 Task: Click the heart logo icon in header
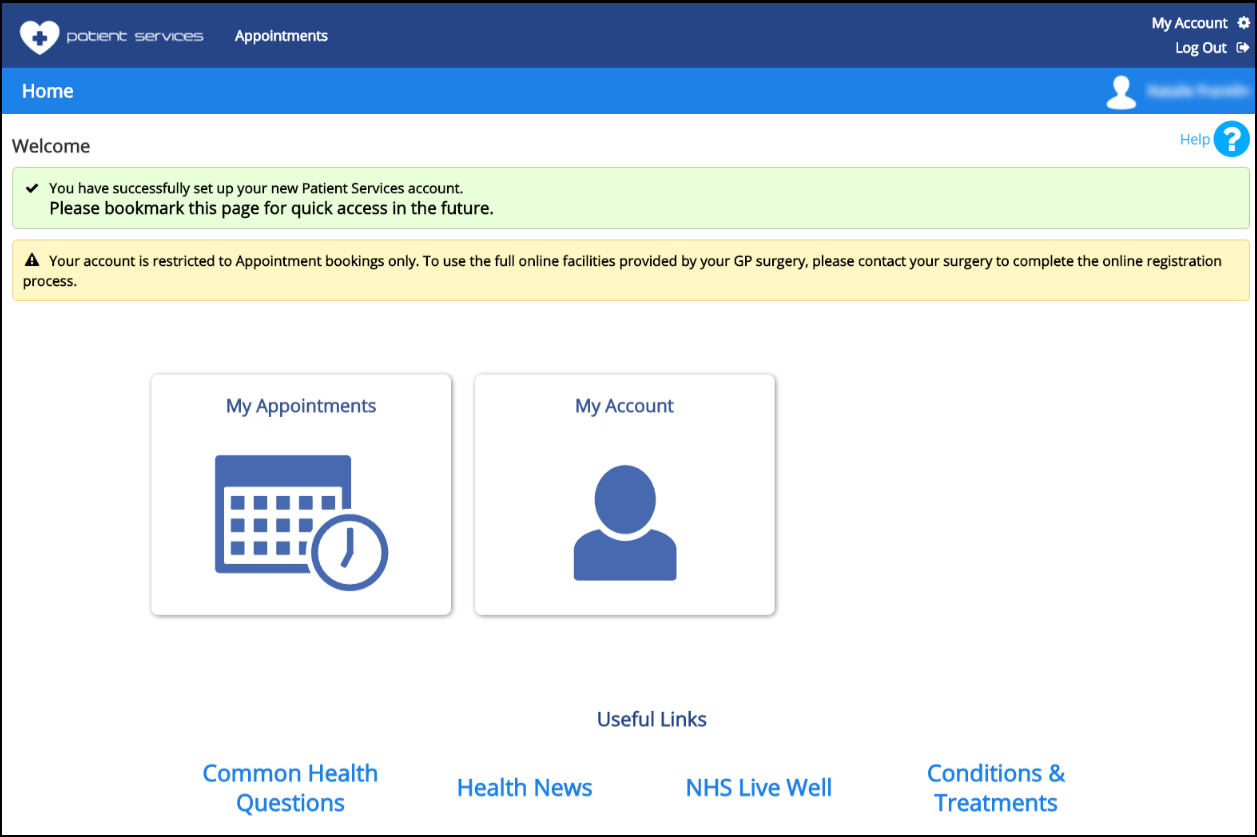pyautogui.click(x=40, y=37)
